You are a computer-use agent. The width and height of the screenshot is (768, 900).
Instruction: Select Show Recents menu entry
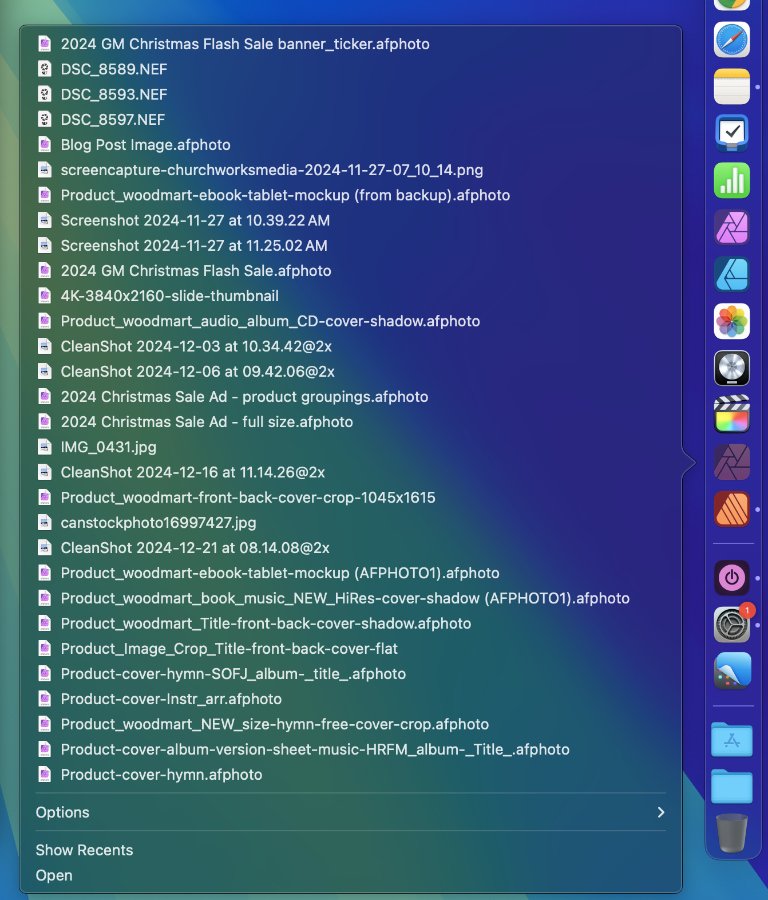tap(351, 850)
